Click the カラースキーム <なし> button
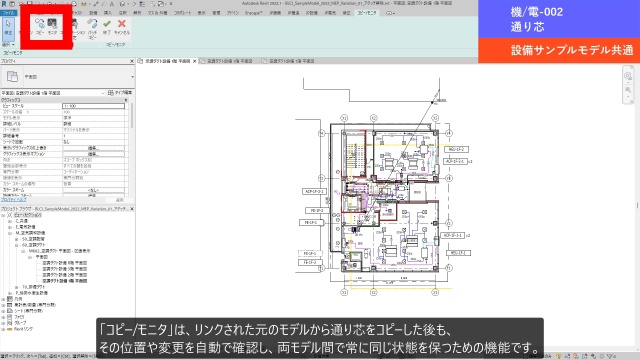 tap(93, 190)
